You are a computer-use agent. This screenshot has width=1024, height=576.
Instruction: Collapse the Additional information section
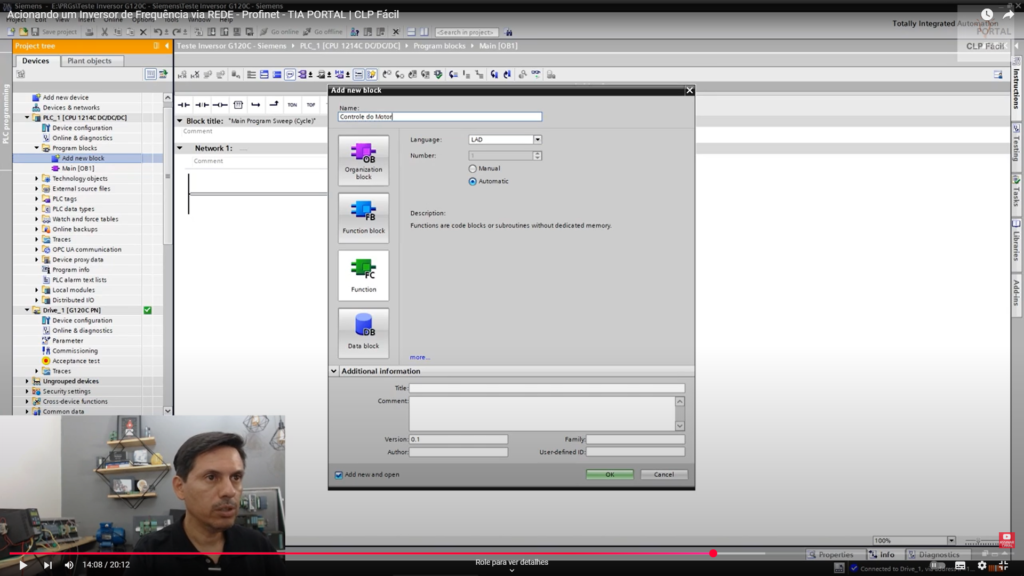click(334, 371)
